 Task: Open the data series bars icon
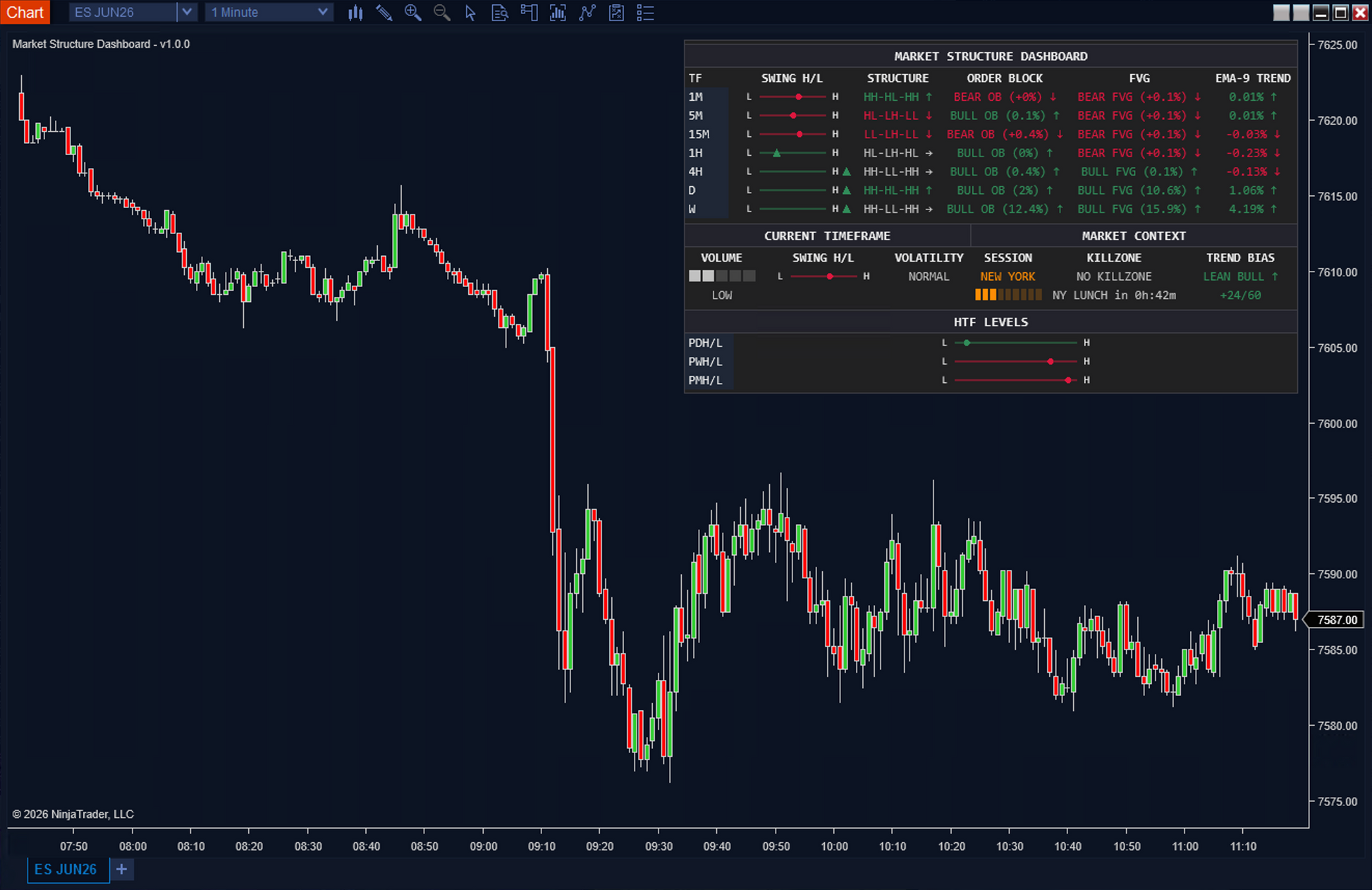click(558, 13)
